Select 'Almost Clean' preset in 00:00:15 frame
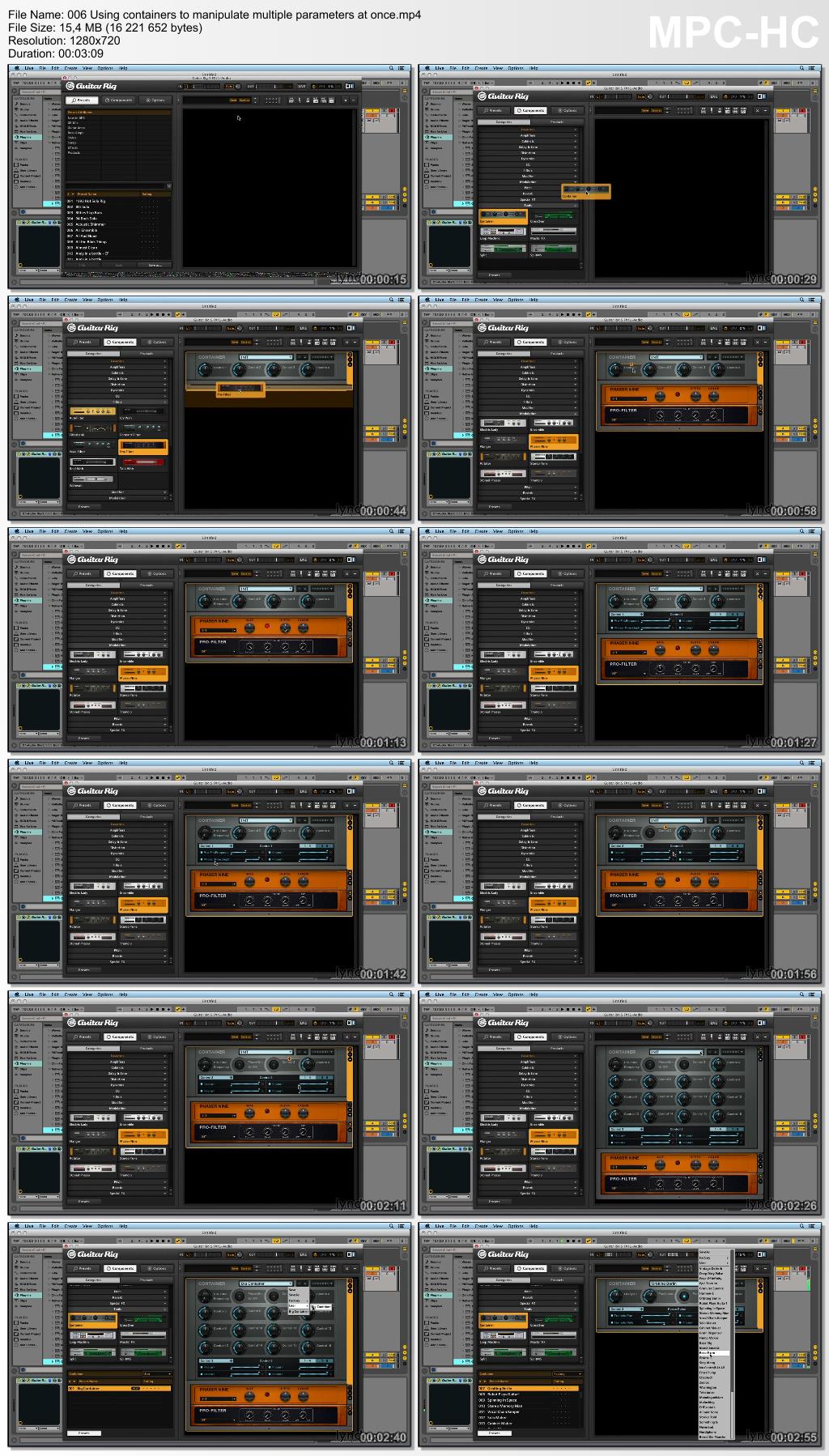 [118, 248]
